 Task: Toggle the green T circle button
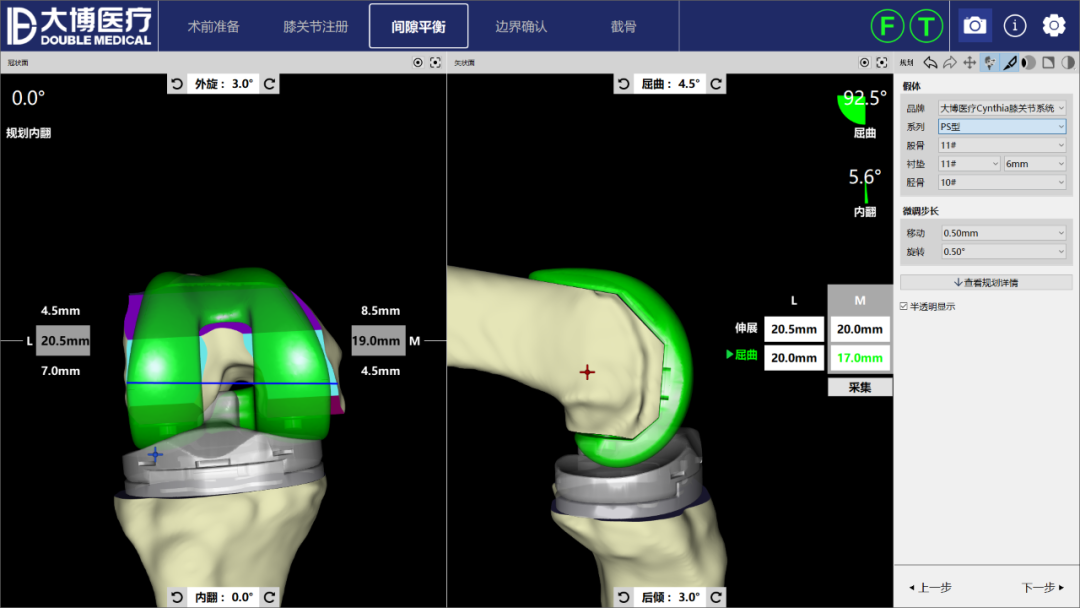926,26
